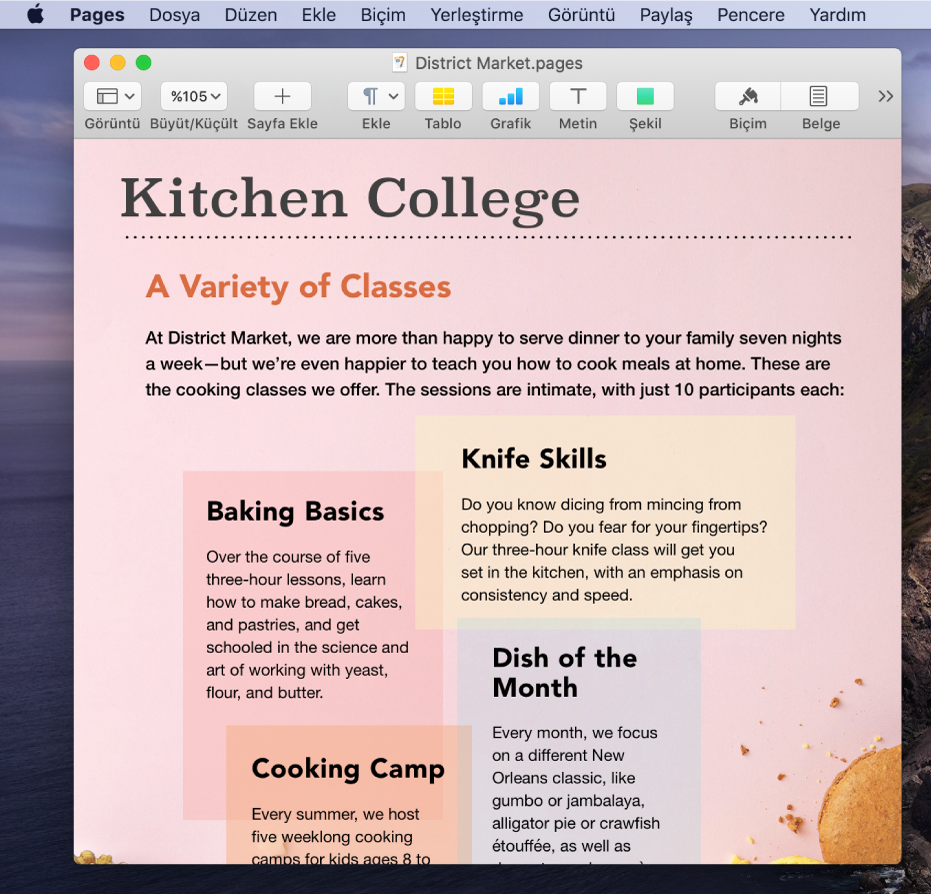
Task: Open the Paylaş menu
Action: tap(666, 14)
